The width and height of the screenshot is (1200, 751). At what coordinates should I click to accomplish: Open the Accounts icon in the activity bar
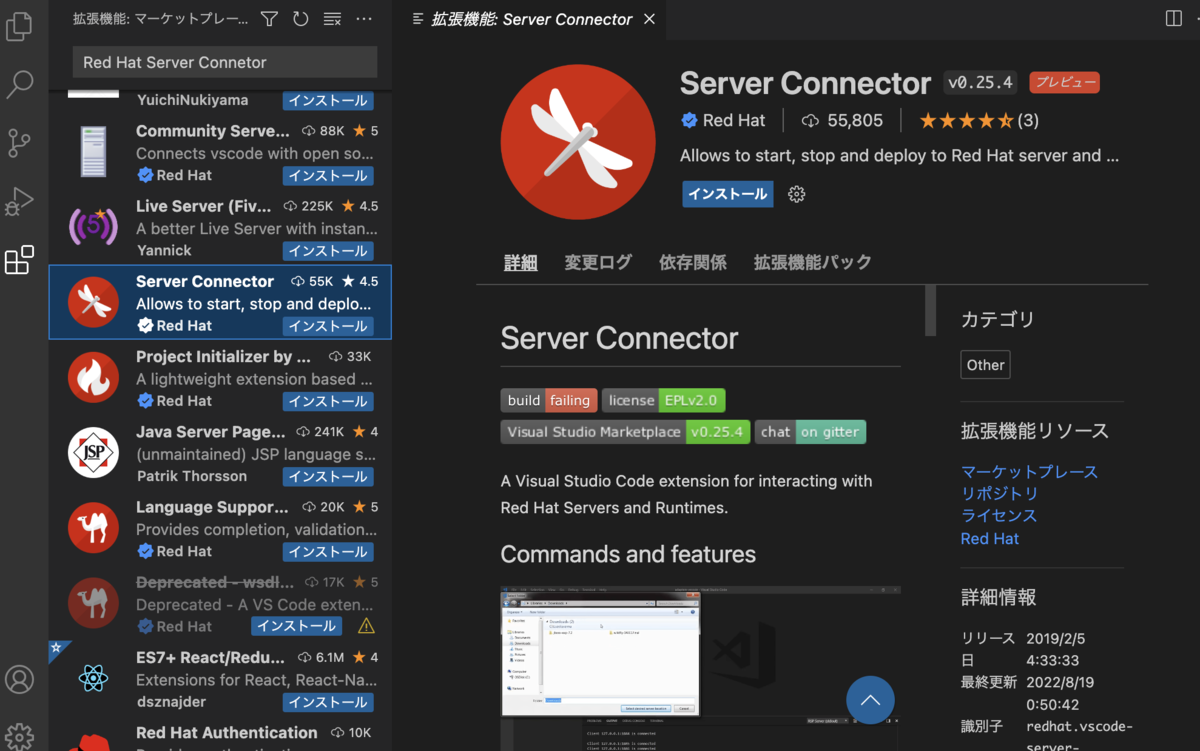point(20,679)
